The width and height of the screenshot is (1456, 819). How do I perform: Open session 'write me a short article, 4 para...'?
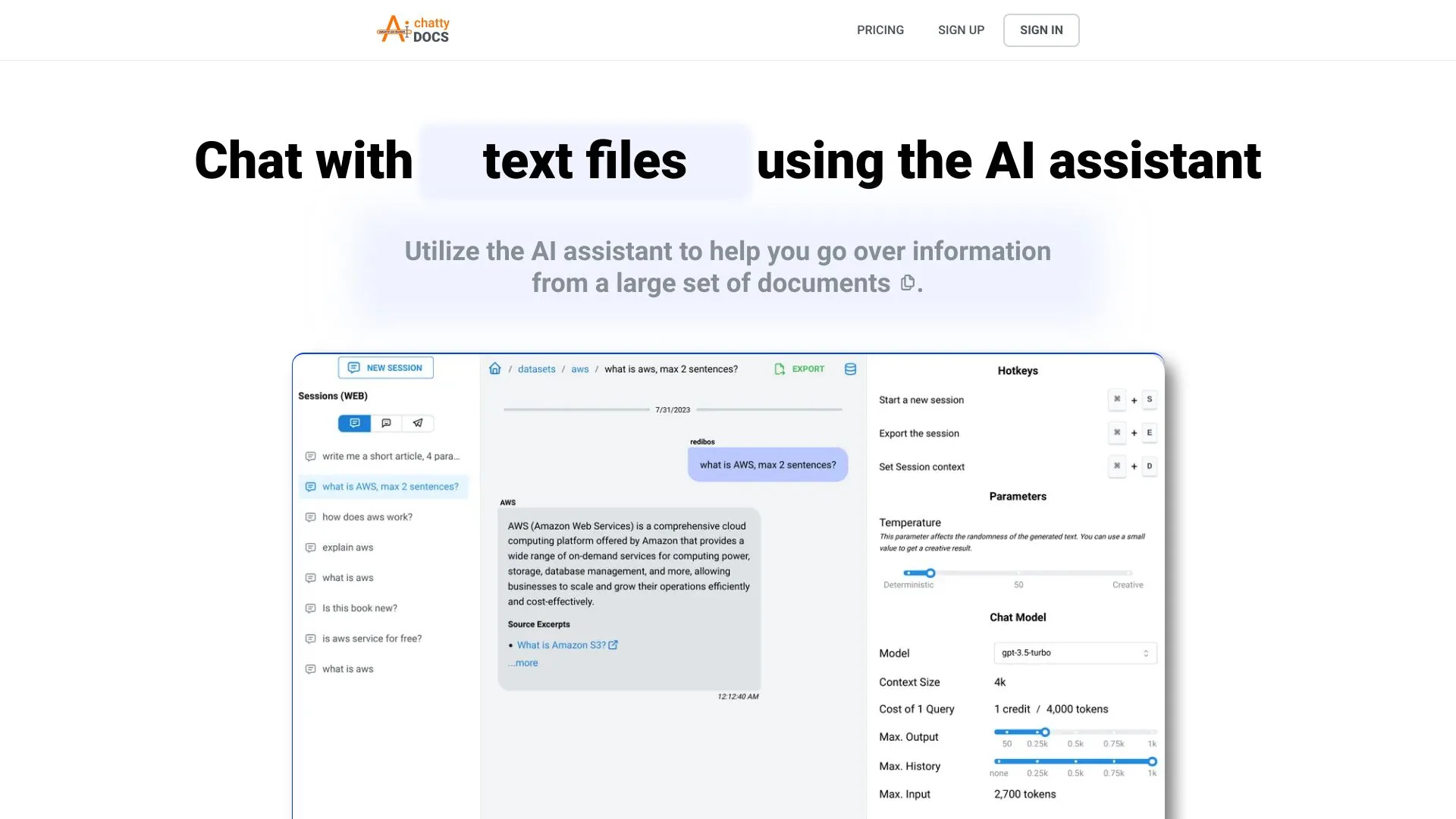[x=383, y=457]
